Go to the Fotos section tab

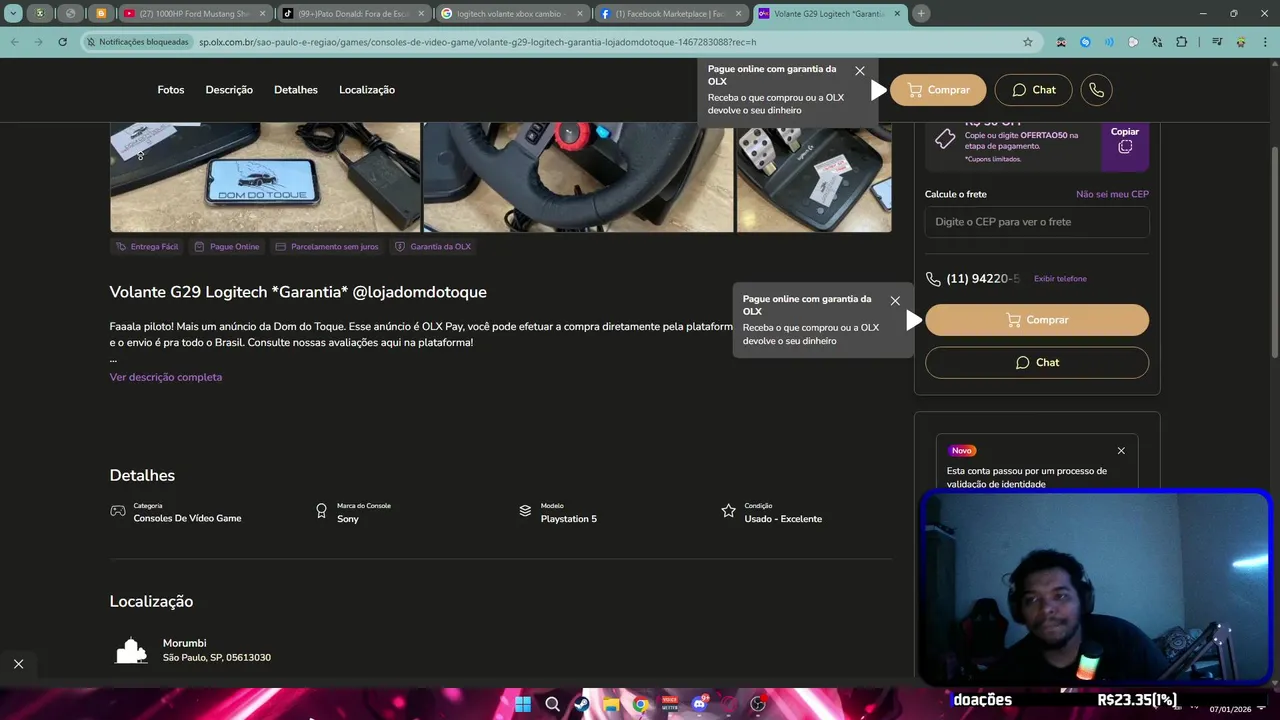(x=171, y=90)
